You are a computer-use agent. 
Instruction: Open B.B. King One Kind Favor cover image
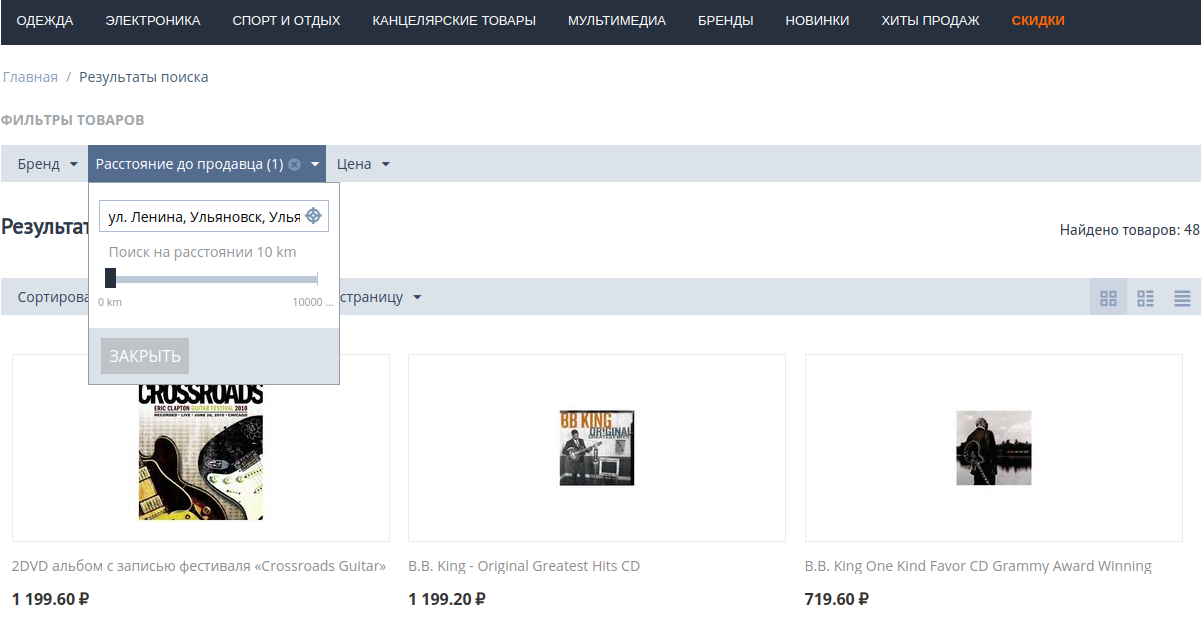point(993,448)
